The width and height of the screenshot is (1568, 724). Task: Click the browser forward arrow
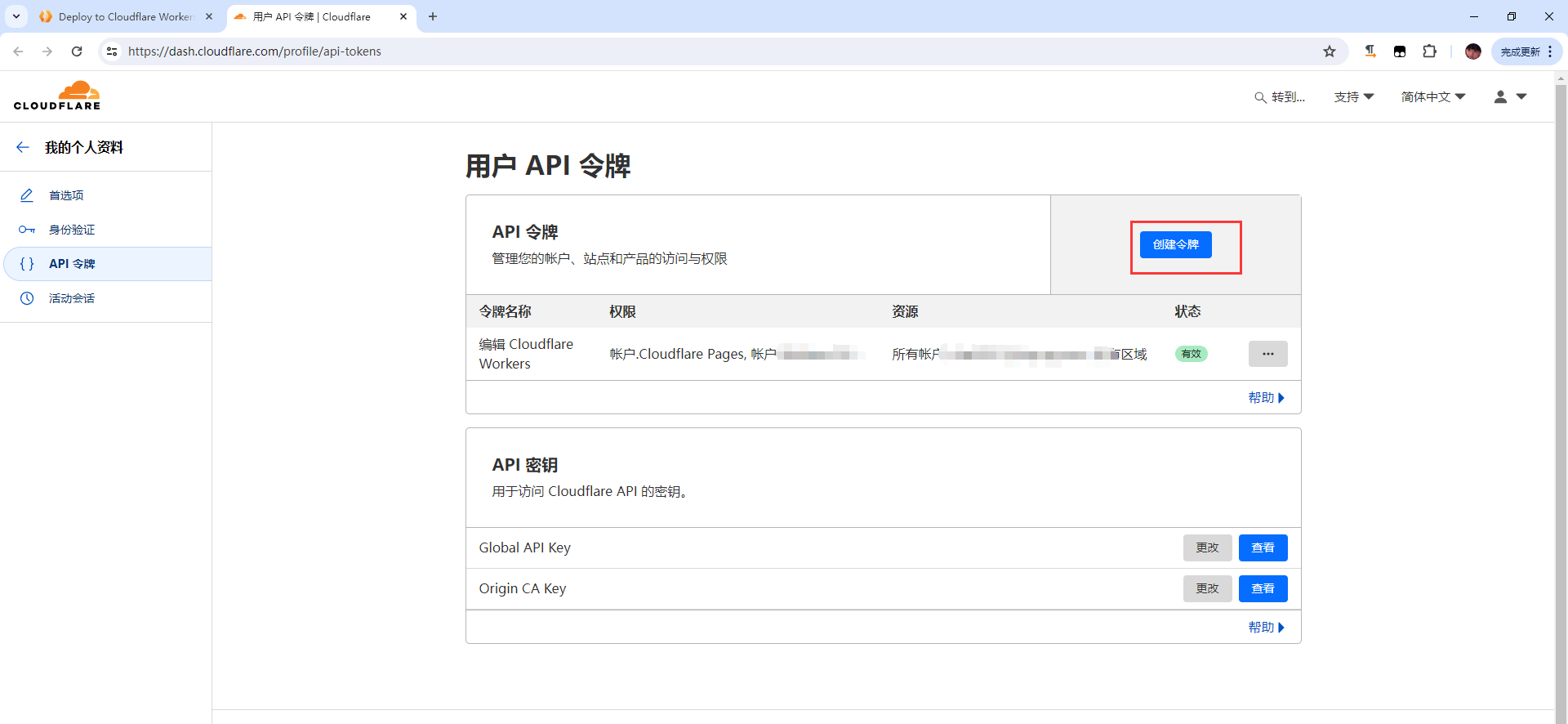(47, 51)
